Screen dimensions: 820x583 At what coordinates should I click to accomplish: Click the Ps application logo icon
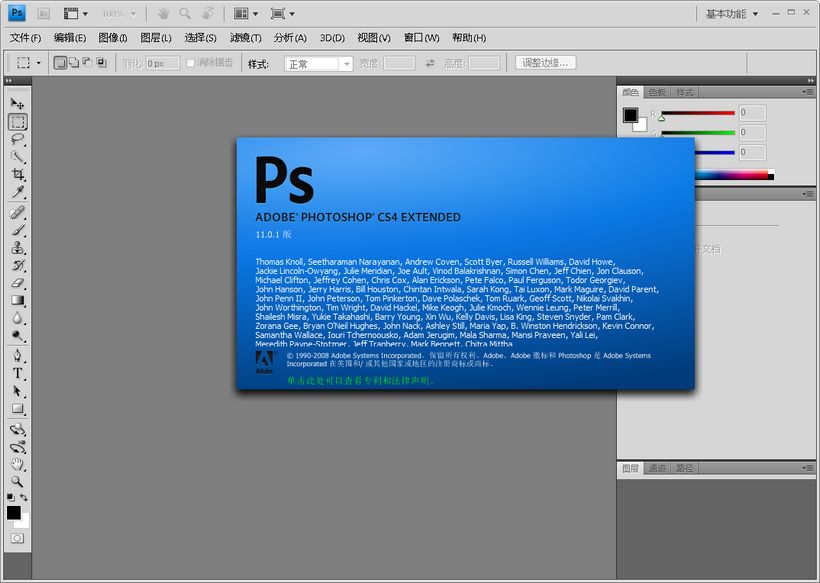pos(17,13)
